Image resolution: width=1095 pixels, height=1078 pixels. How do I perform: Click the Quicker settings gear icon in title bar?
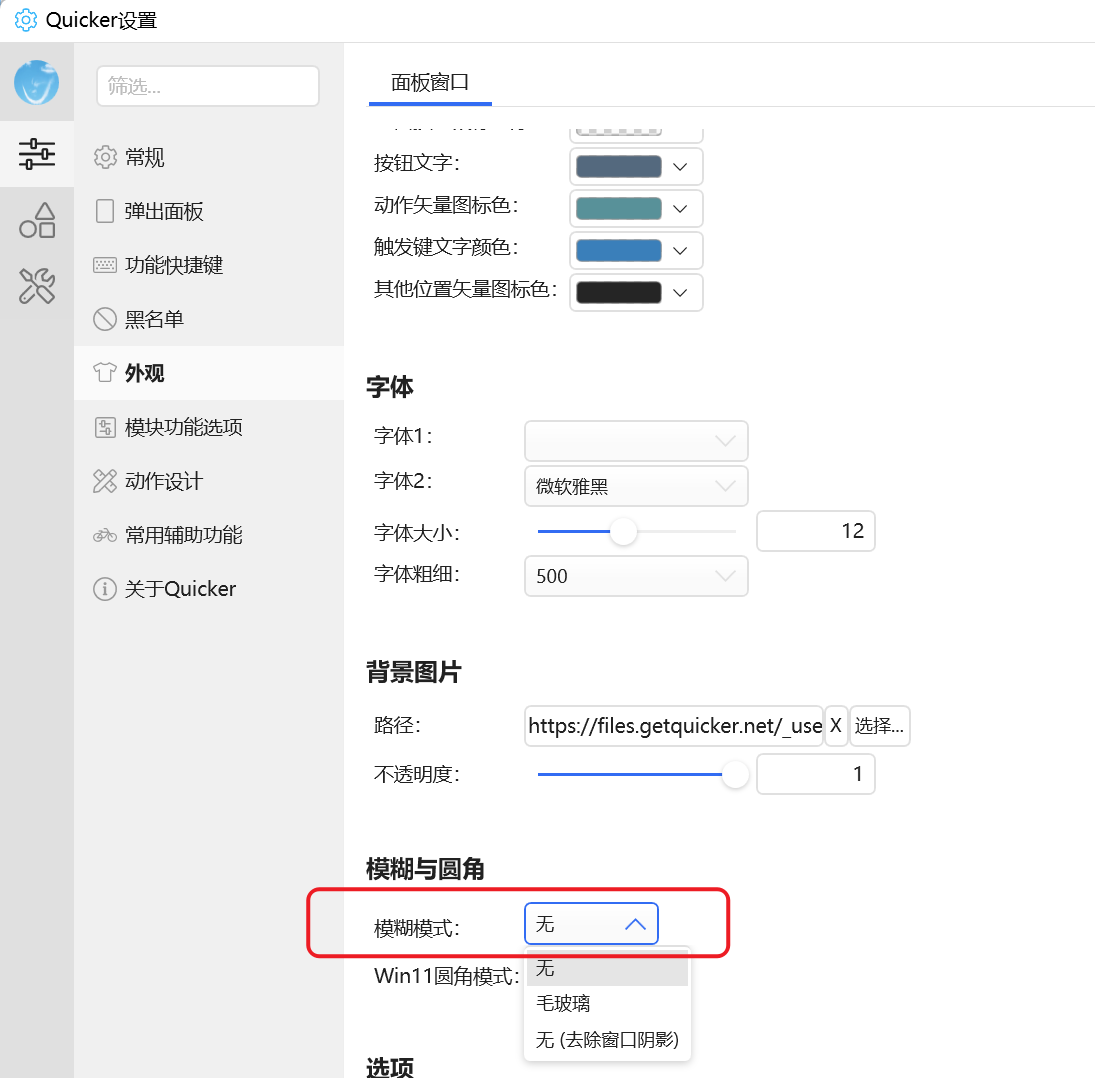(26, 20)
